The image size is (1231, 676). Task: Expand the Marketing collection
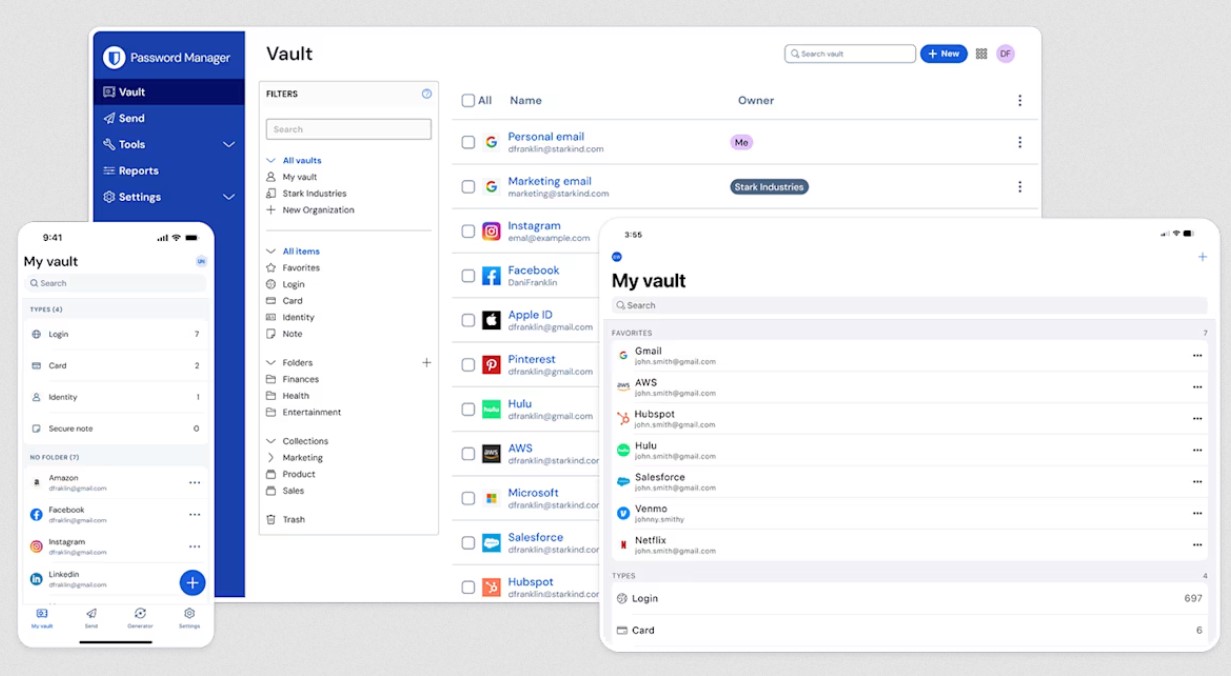271,458
